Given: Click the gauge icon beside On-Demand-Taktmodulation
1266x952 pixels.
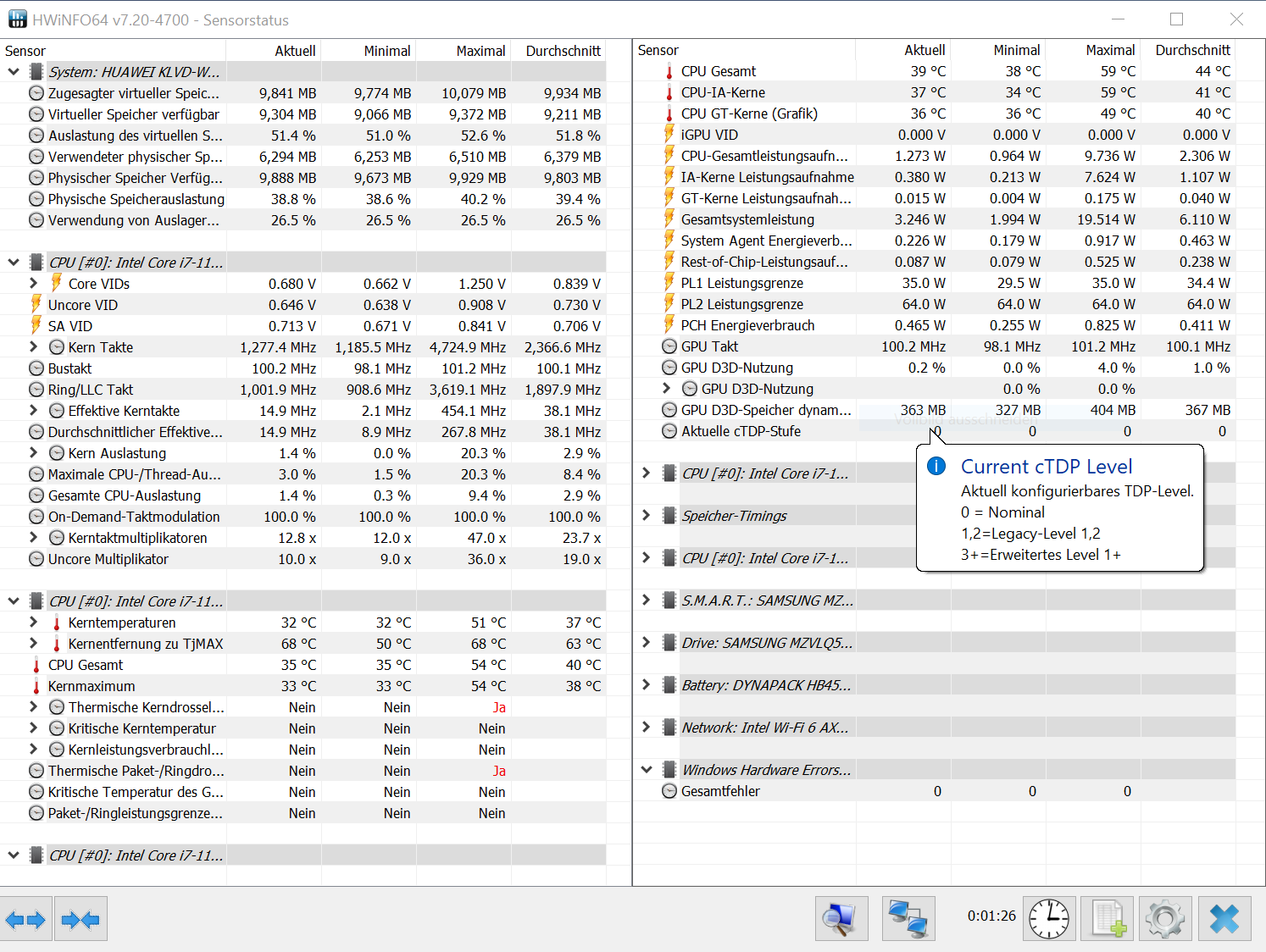Looking at the screenshot, I should (x=36, y=517).
